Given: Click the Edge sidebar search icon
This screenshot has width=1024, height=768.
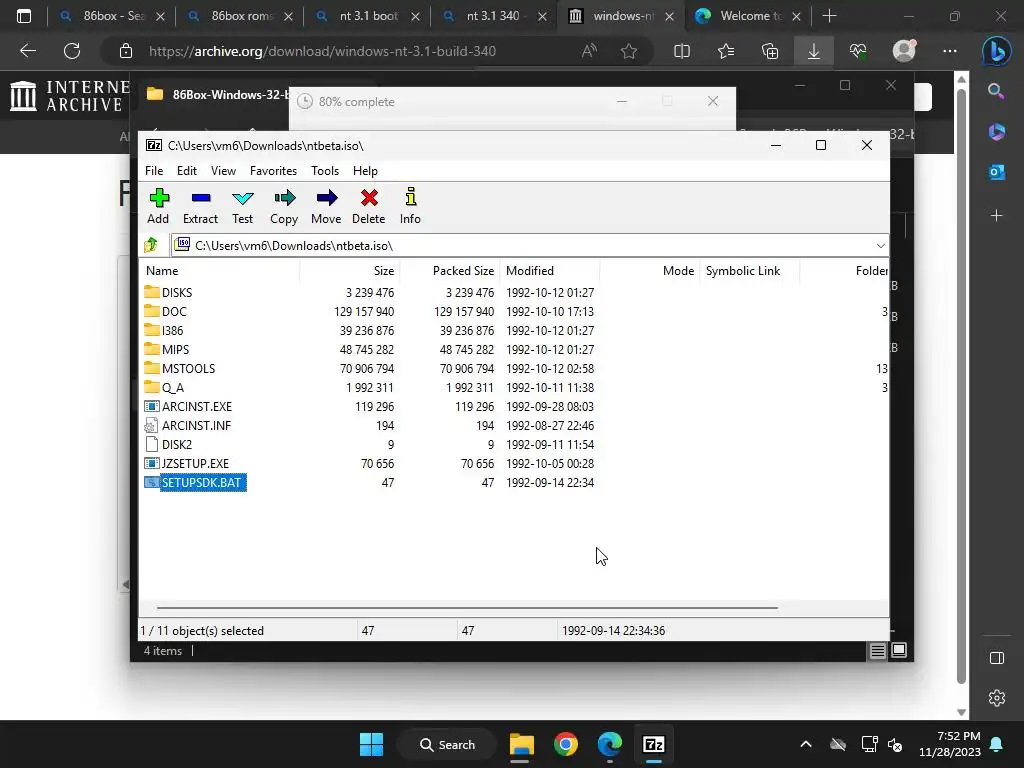Looking at the screenshot, I should pos(997,91).
